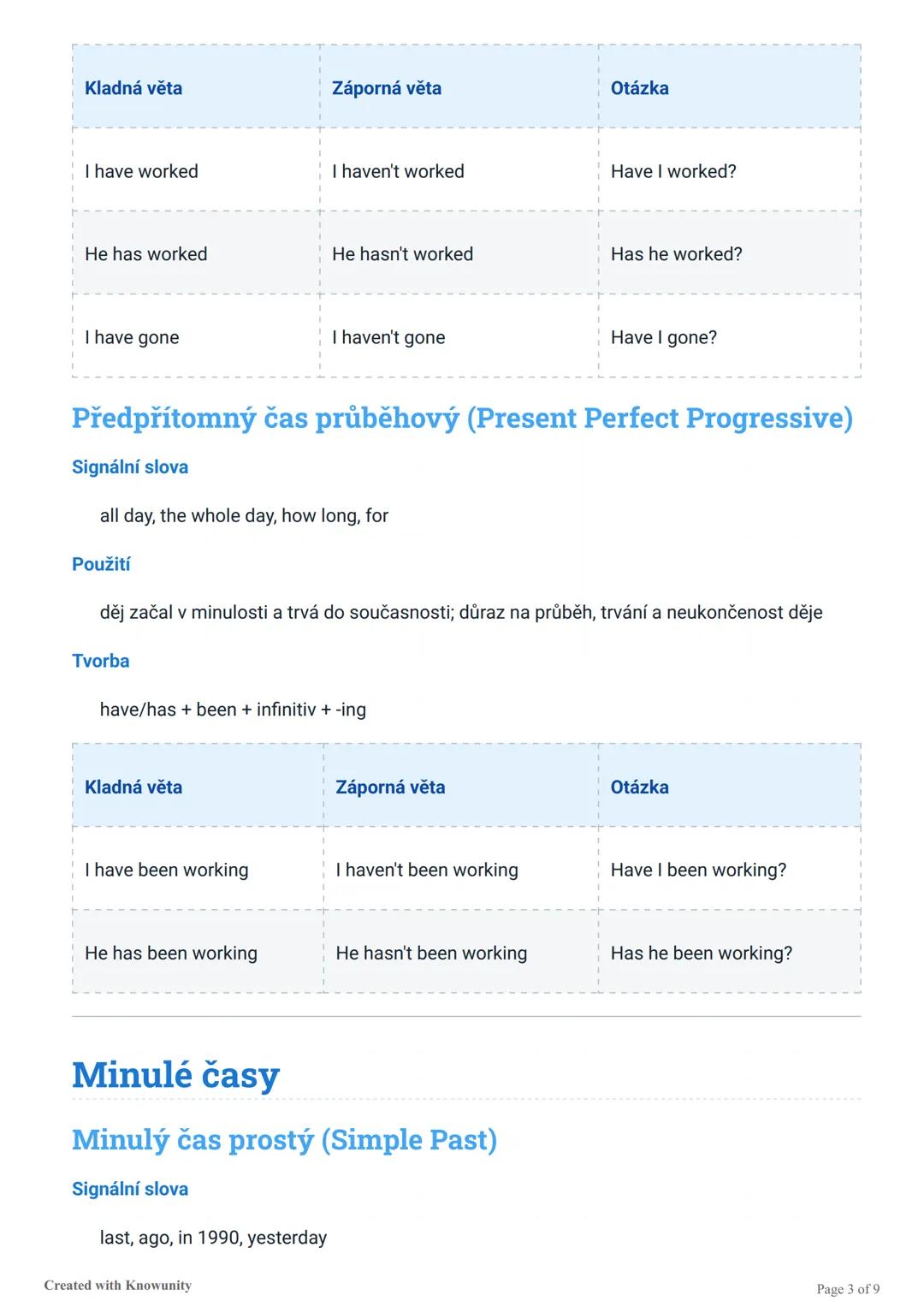Screen dimensions: 924x1307
Task: Click the "Minulé časy" main heading
Action: pos(176,1075)
